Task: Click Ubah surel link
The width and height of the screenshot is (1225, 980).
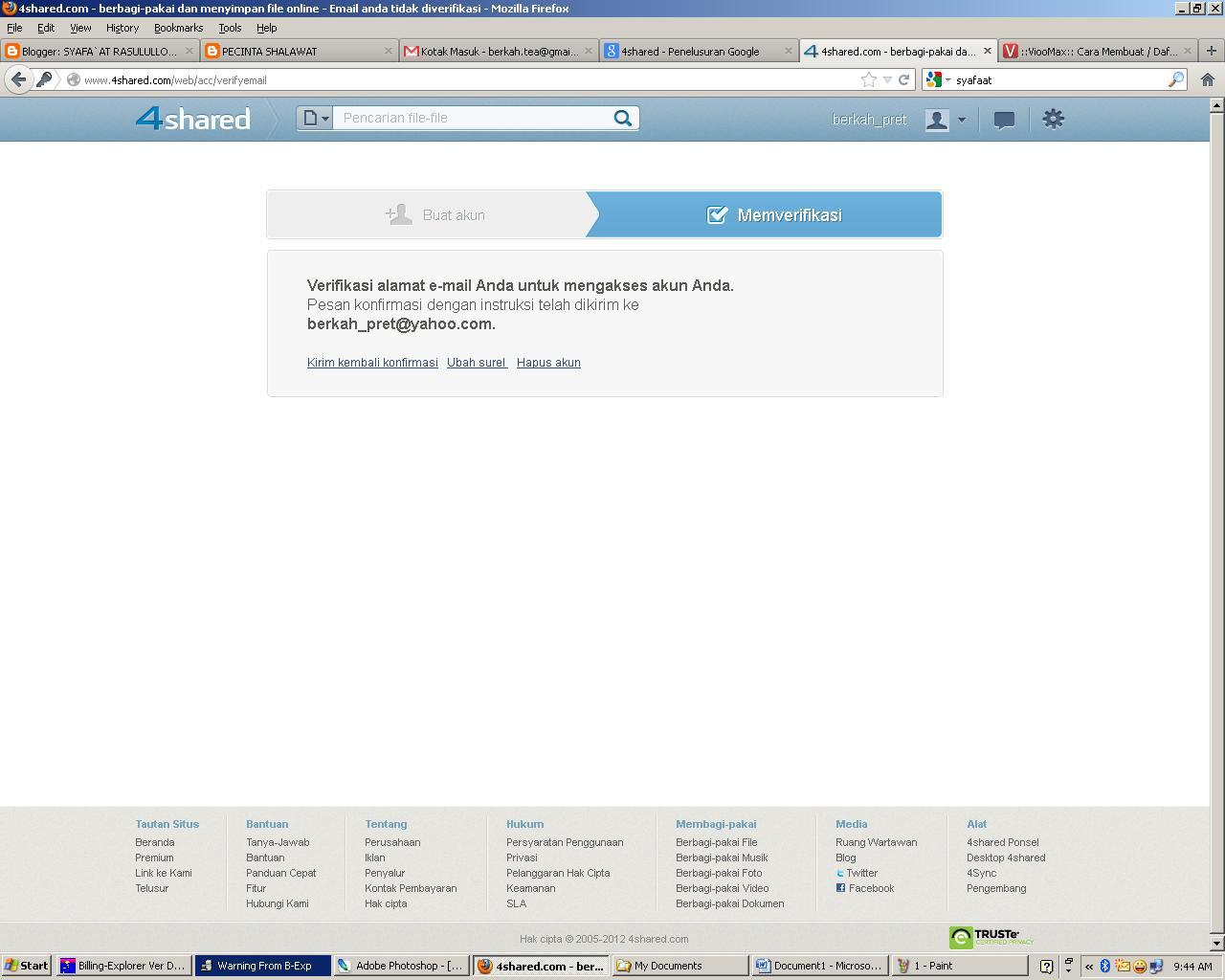Action: point(477,363)
